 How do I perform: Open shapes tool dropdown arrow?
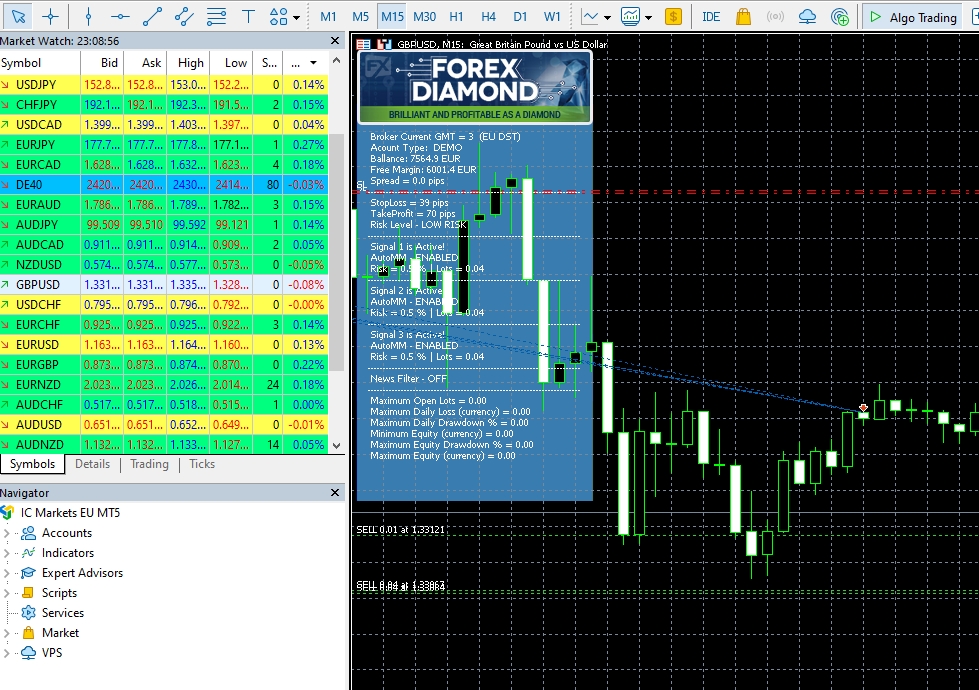(297, 18)
